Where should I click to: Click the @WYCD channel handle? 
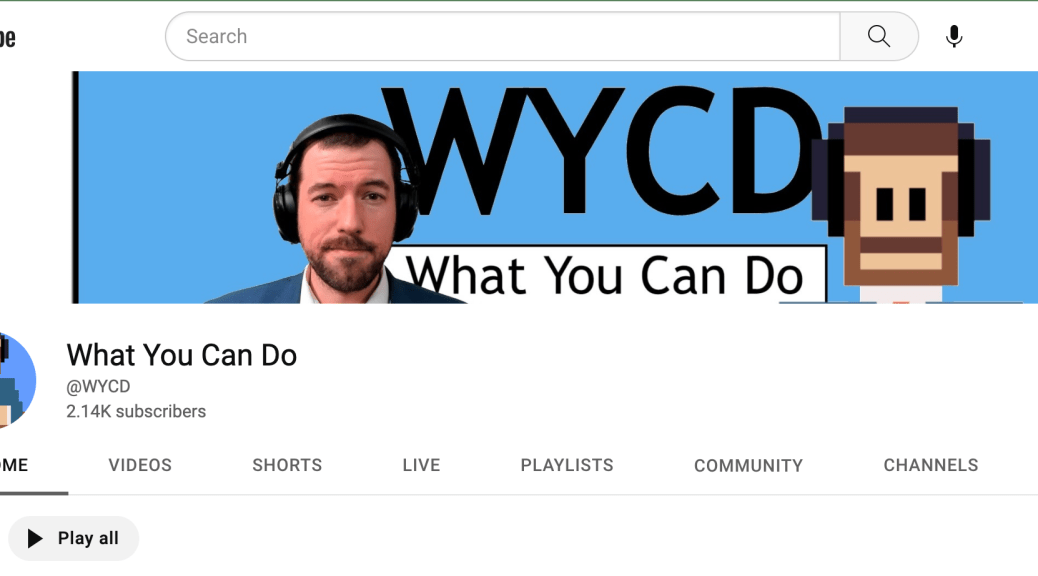pyautogui.click(x=98, y=386)
